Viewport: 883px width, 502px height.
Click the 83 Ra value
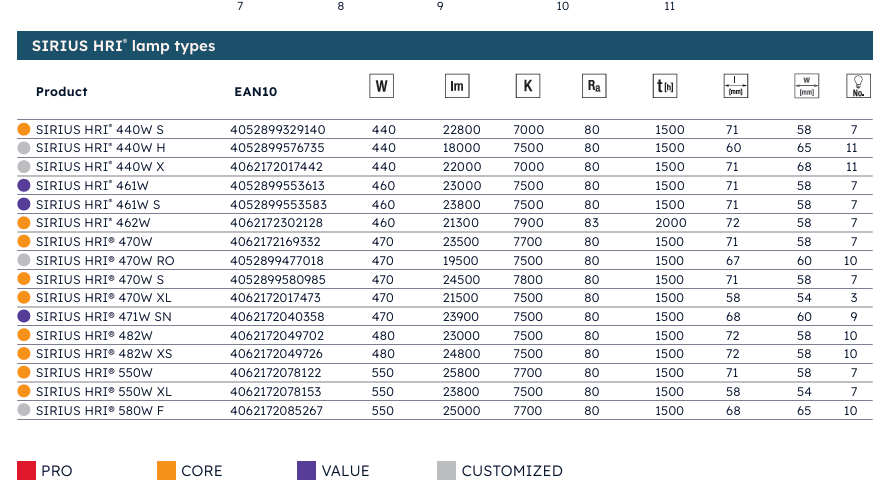(x=591, y=223)
